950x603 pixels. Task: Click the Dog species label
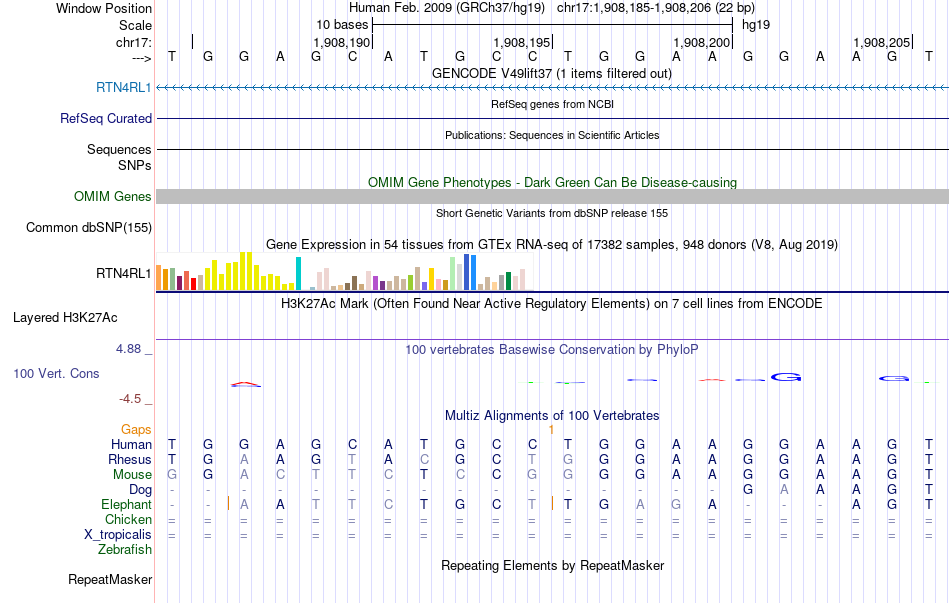pos(141,489)
